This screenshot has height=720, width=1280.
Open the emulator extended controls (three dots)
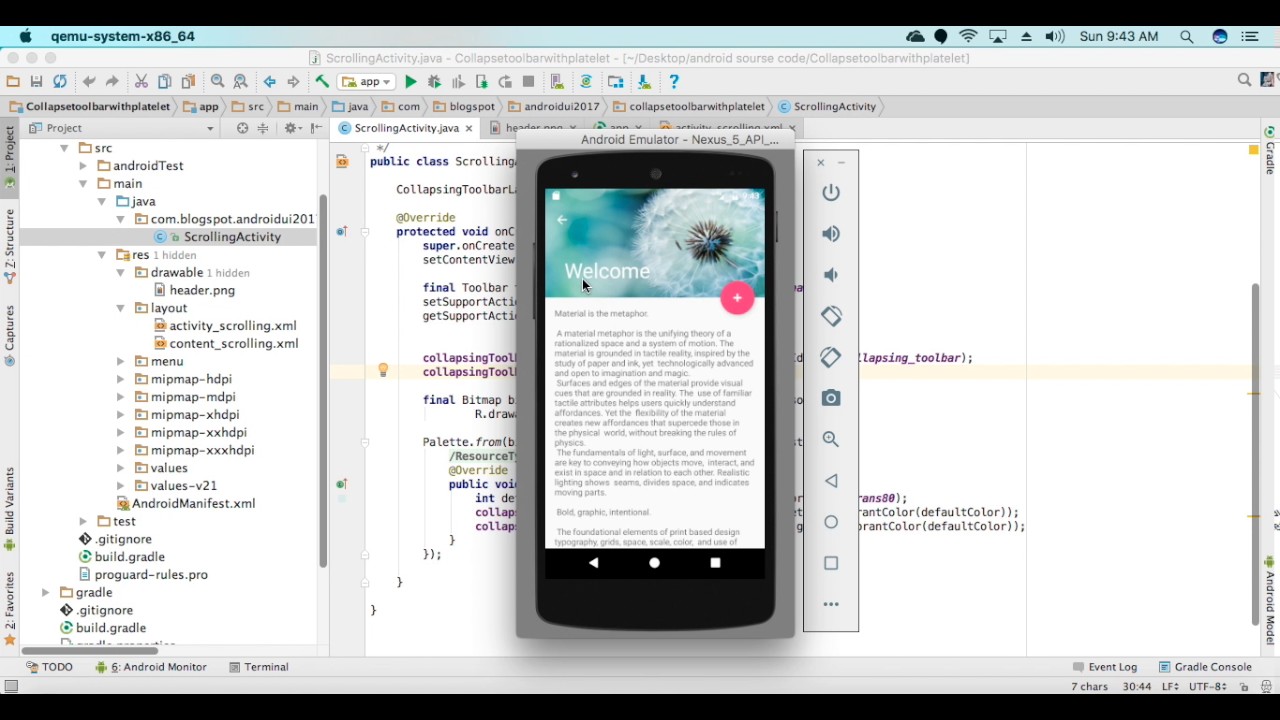(x=831, y=604)
